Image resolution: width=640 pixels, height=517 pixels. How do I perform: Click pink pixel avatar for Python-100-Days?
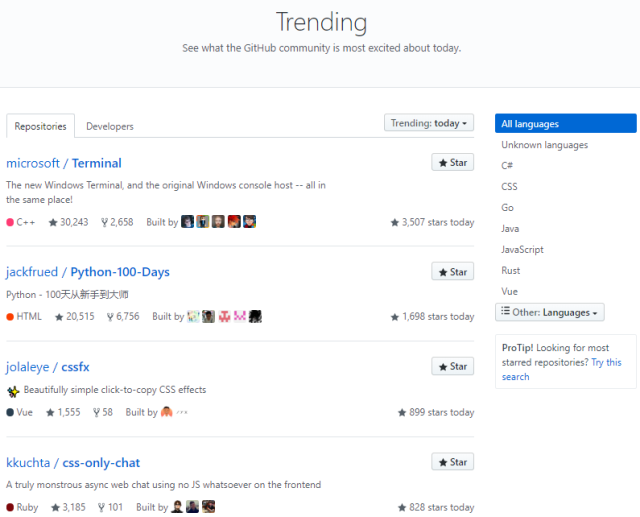[x=240, y=316]
